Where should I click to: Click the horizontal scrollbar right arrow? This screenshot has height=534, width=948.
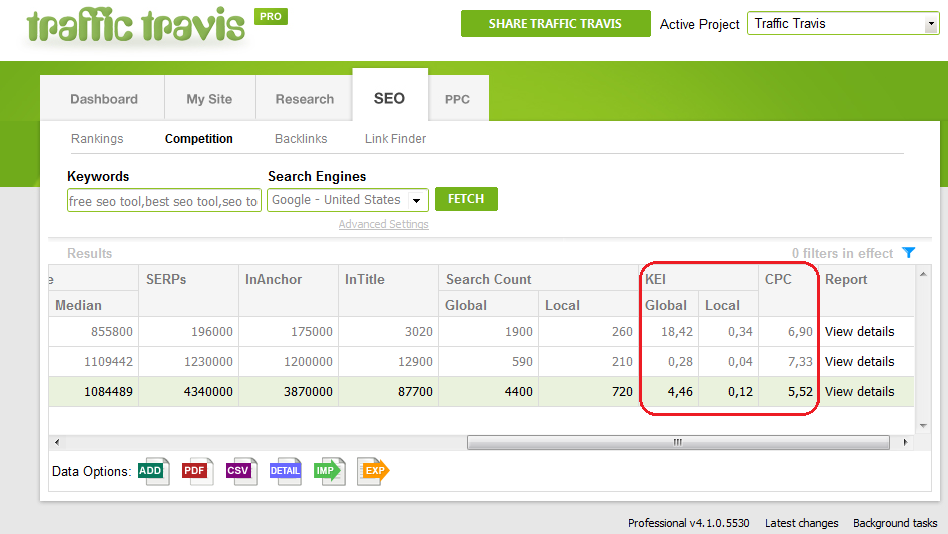pyautogui.click(x=905, y=442)
